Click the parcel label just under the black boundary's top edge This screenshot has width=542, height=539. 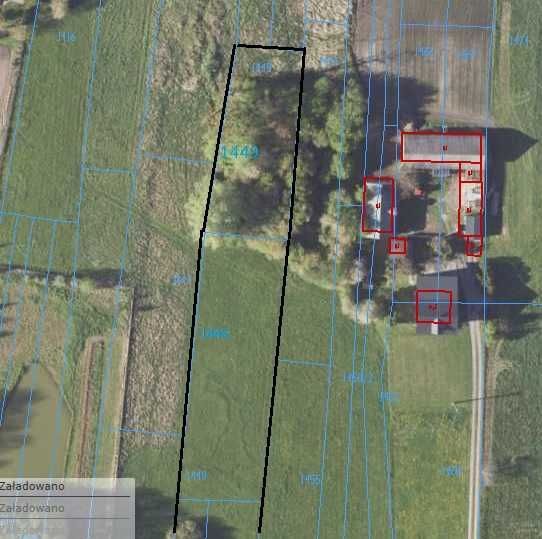point(261,68)
